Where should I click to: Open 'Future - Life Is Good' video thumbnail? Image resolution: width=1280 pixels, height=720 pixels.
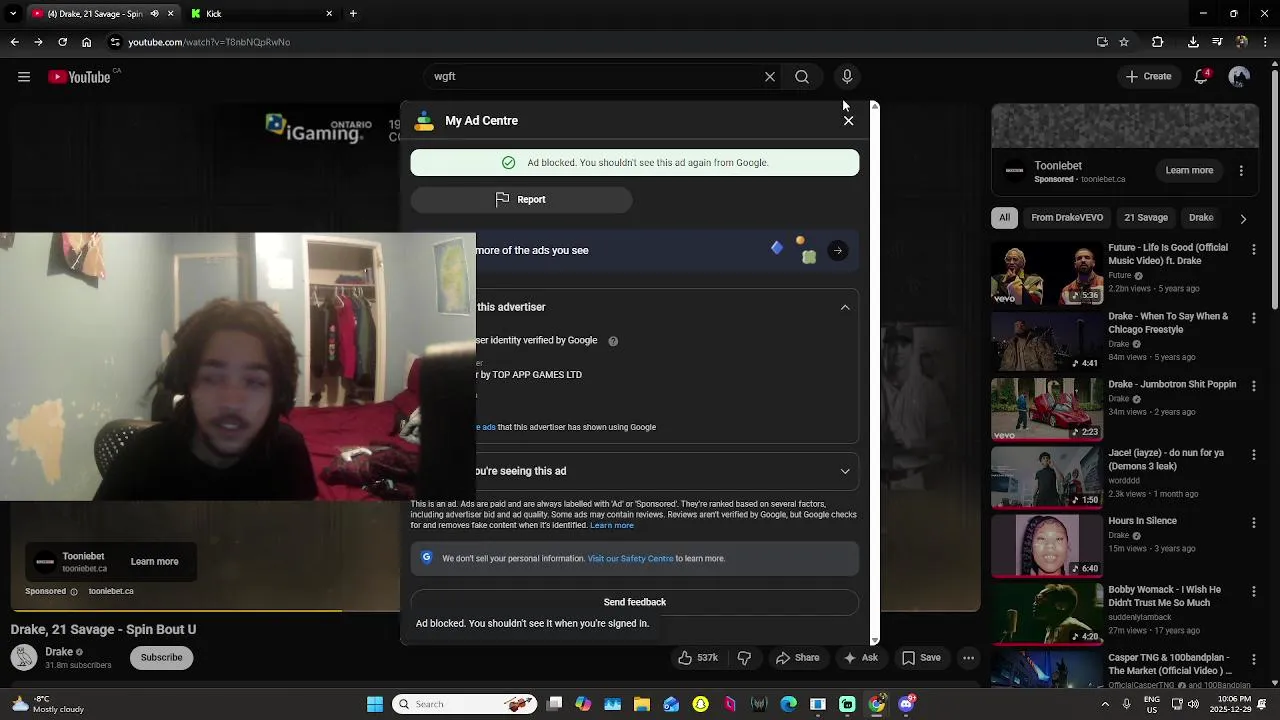1046,272
